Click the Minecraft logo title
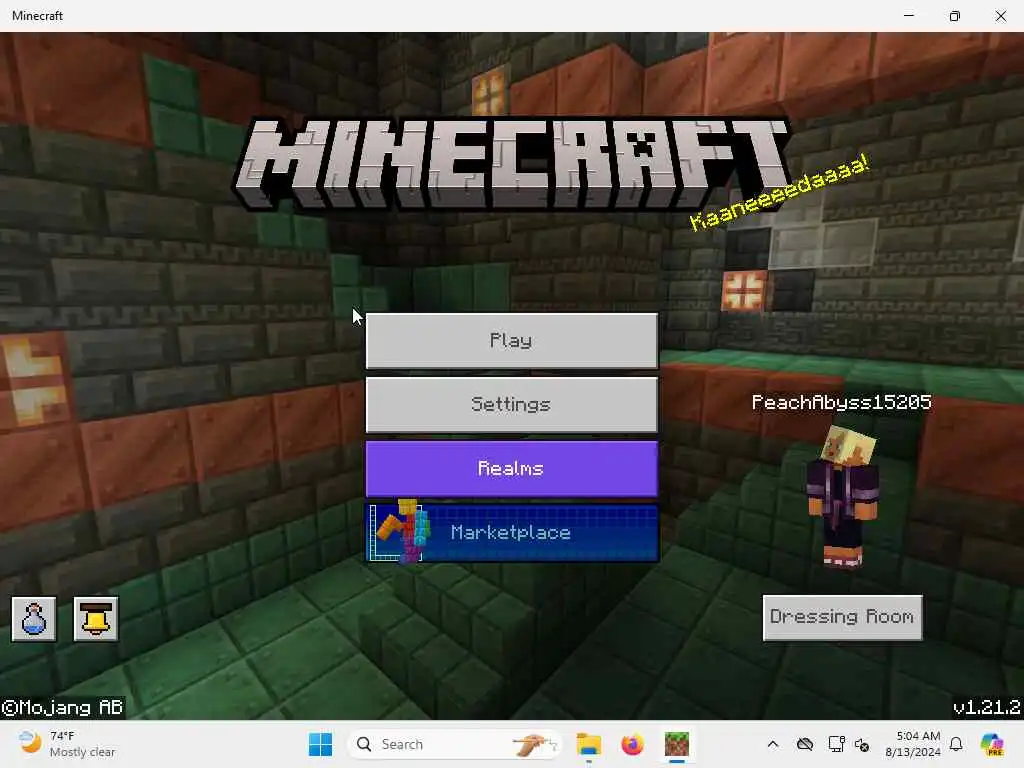1024x768 pixels. [x=513, y=163]
